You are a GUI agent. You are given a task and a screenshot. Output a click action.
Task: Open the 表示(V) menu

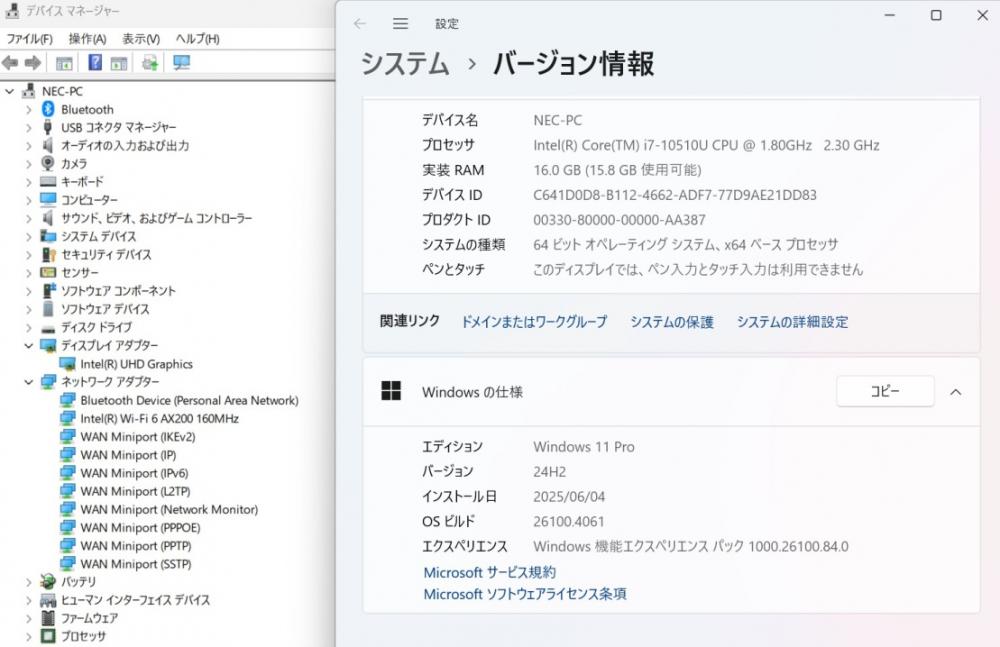pos(141,39)
